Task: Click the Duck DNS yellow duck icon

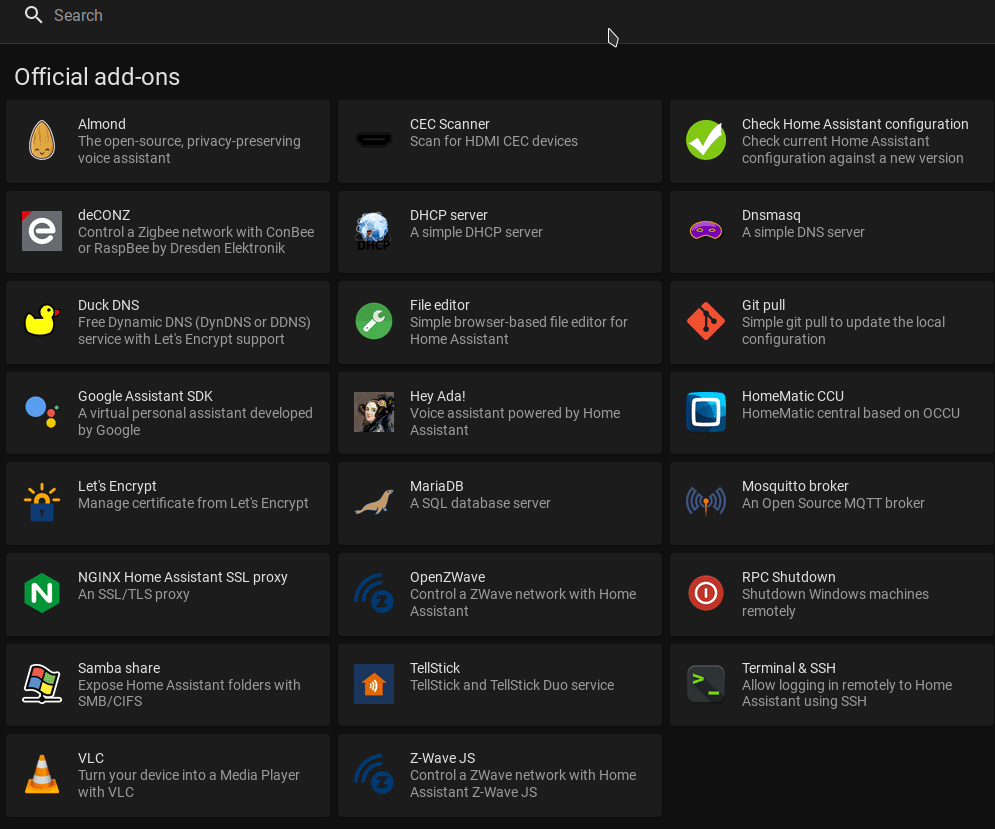Action: point(42,321)
